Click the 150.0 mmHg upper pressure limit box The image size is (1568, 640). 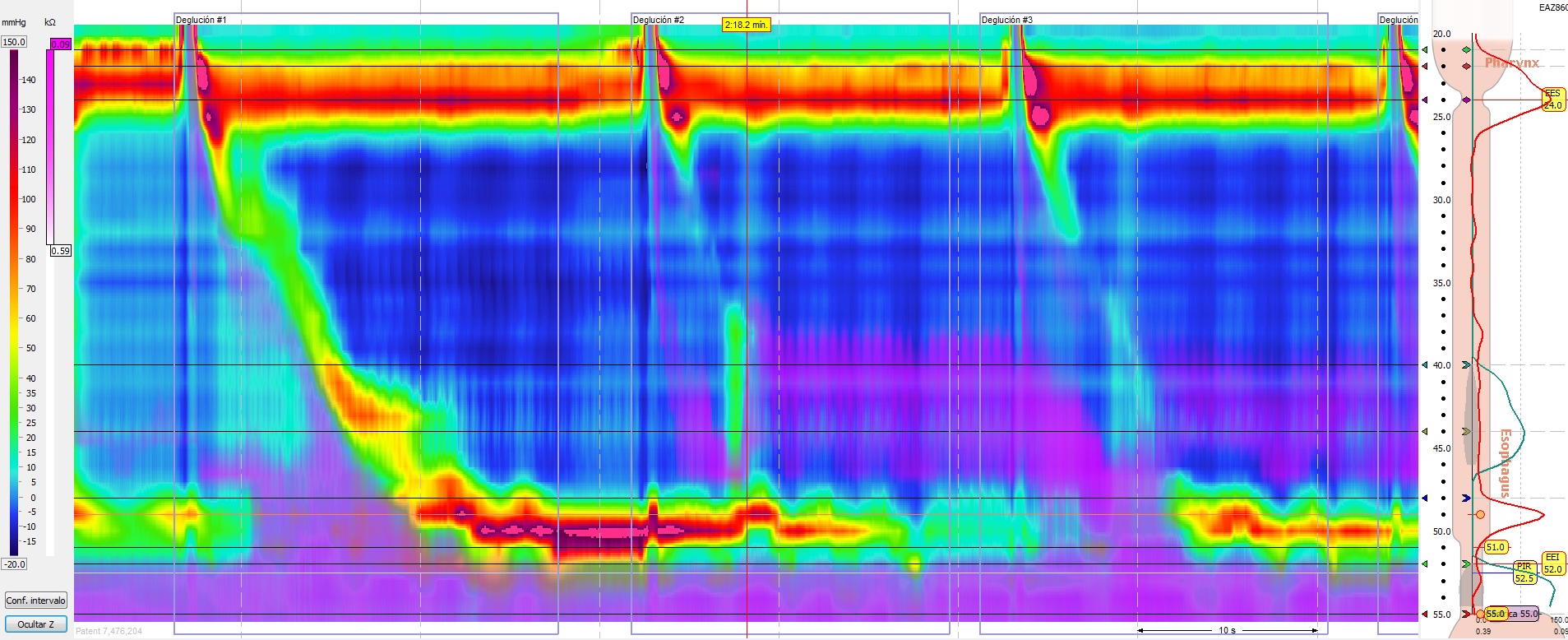[x=14, y=42]
